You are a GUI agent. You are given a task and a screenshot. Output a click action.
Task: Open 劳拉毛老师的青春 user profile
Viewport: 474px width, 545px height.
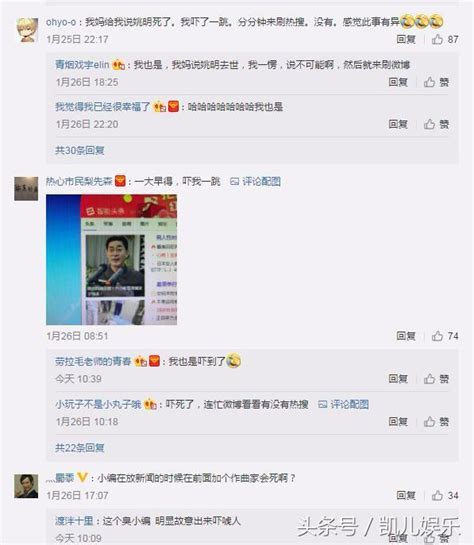[x=93, y=361]
